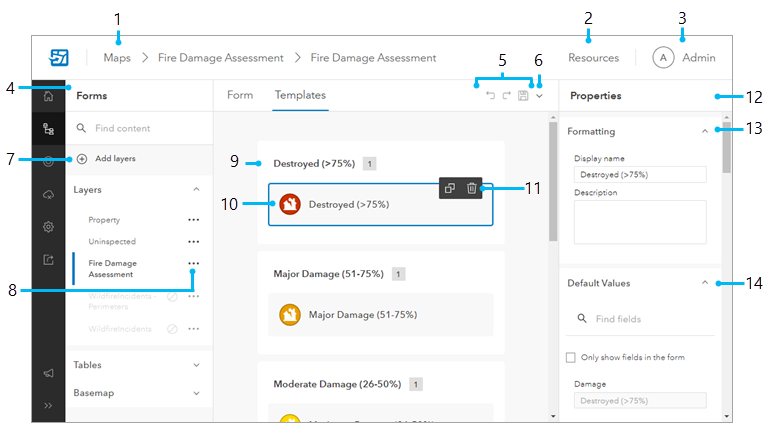The image size is (772, 423).
Task: Open the home icon in sidebar
Action: 48,96
